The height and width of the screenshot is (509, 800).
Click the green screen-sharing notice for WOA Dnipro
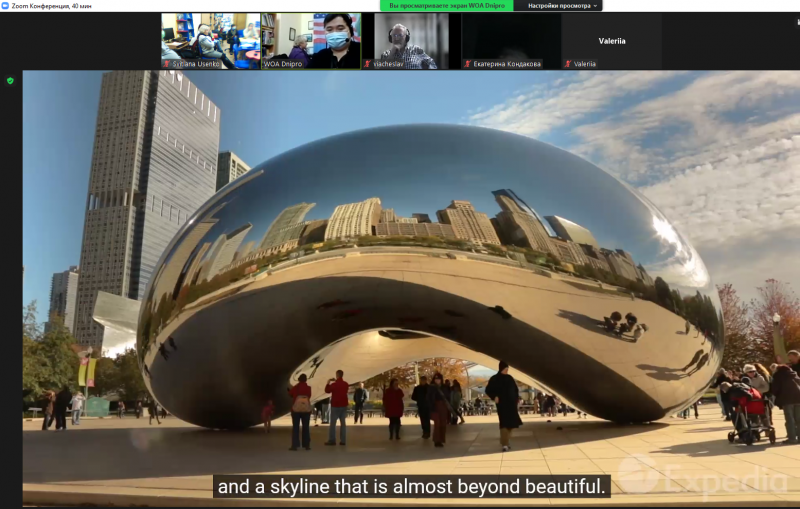(446, 6)
